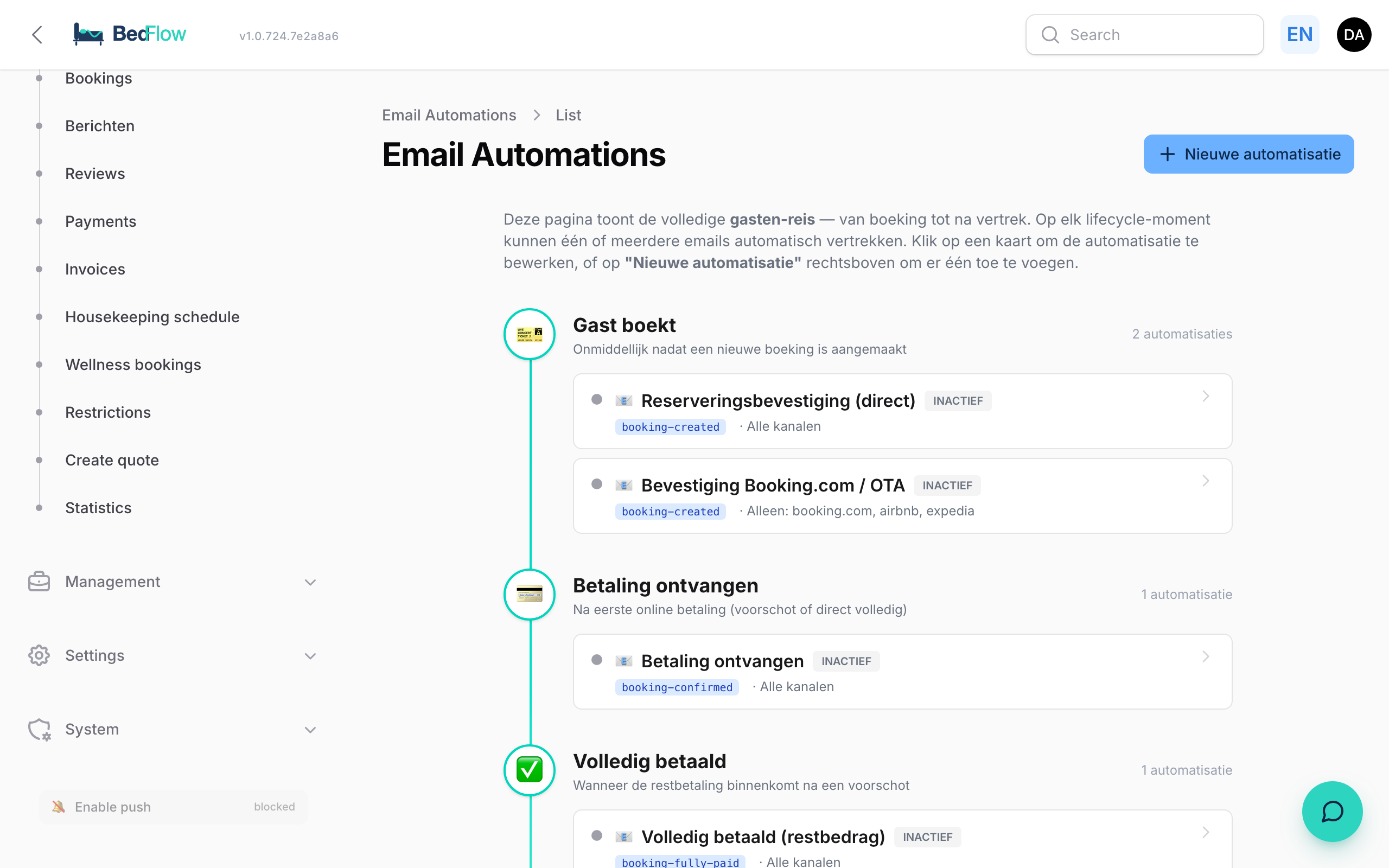Image resolution: width=1389 pixels, height=868 pixels.
Task: Click the Management briefcase icon
Action: 39,582
